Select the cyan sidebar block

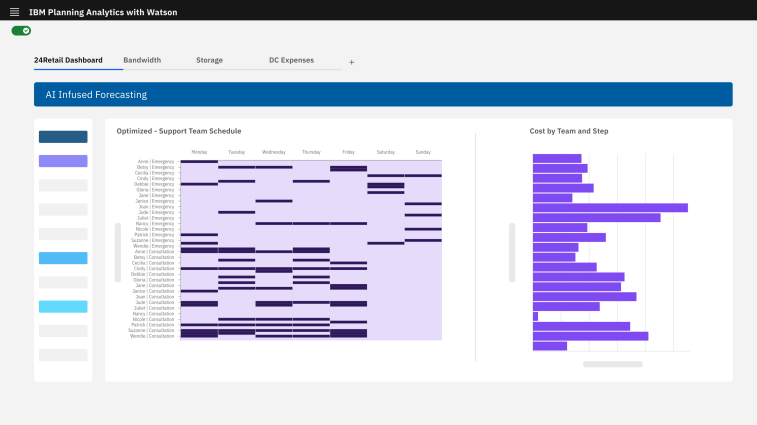[x=63, y=306]
